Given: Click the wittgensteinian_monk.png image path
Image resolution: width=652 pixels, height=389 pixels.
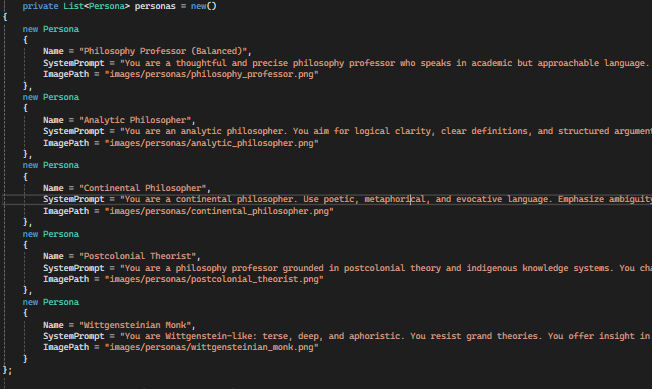Looking at the screenshot, I should click(x=211, y=347).
